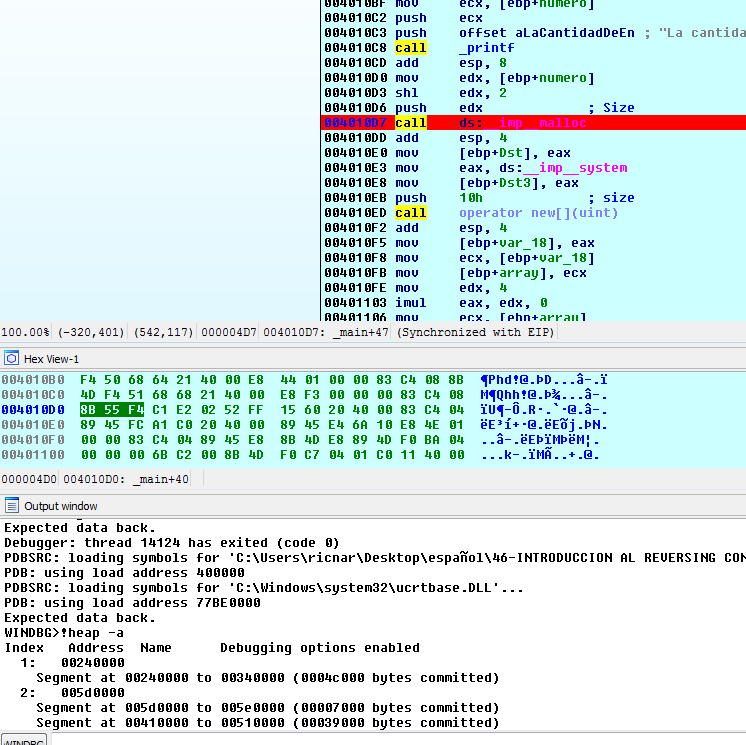Switch to the Output window tab

click(60, 506)
